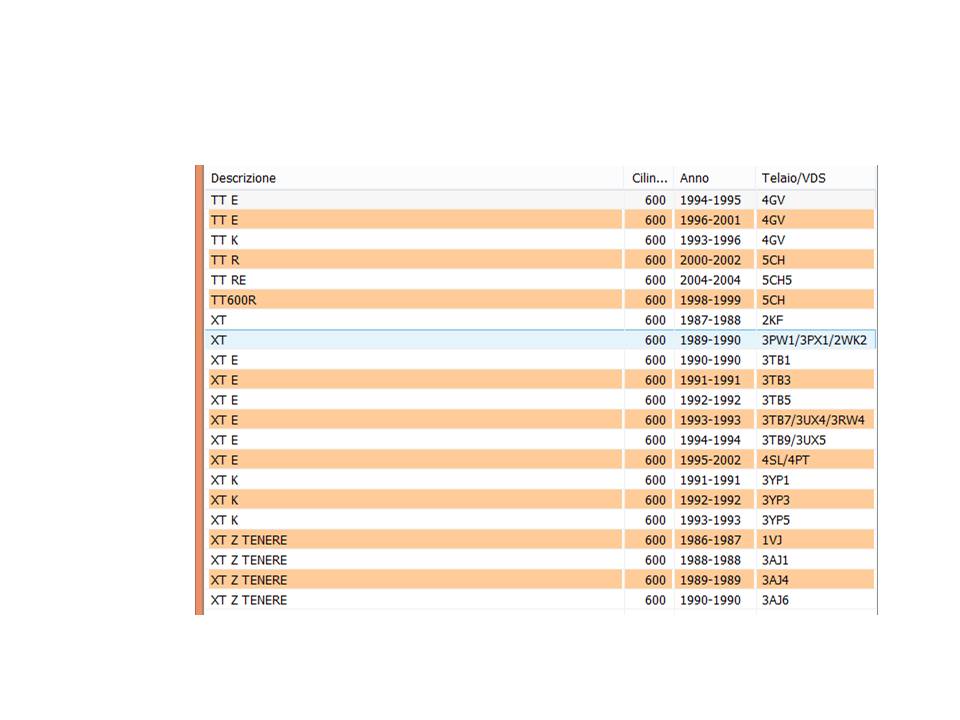Click frame code 3YP3
Image resolution: width=960 pixels, height=720 pixels.
(x=776, y=500)
